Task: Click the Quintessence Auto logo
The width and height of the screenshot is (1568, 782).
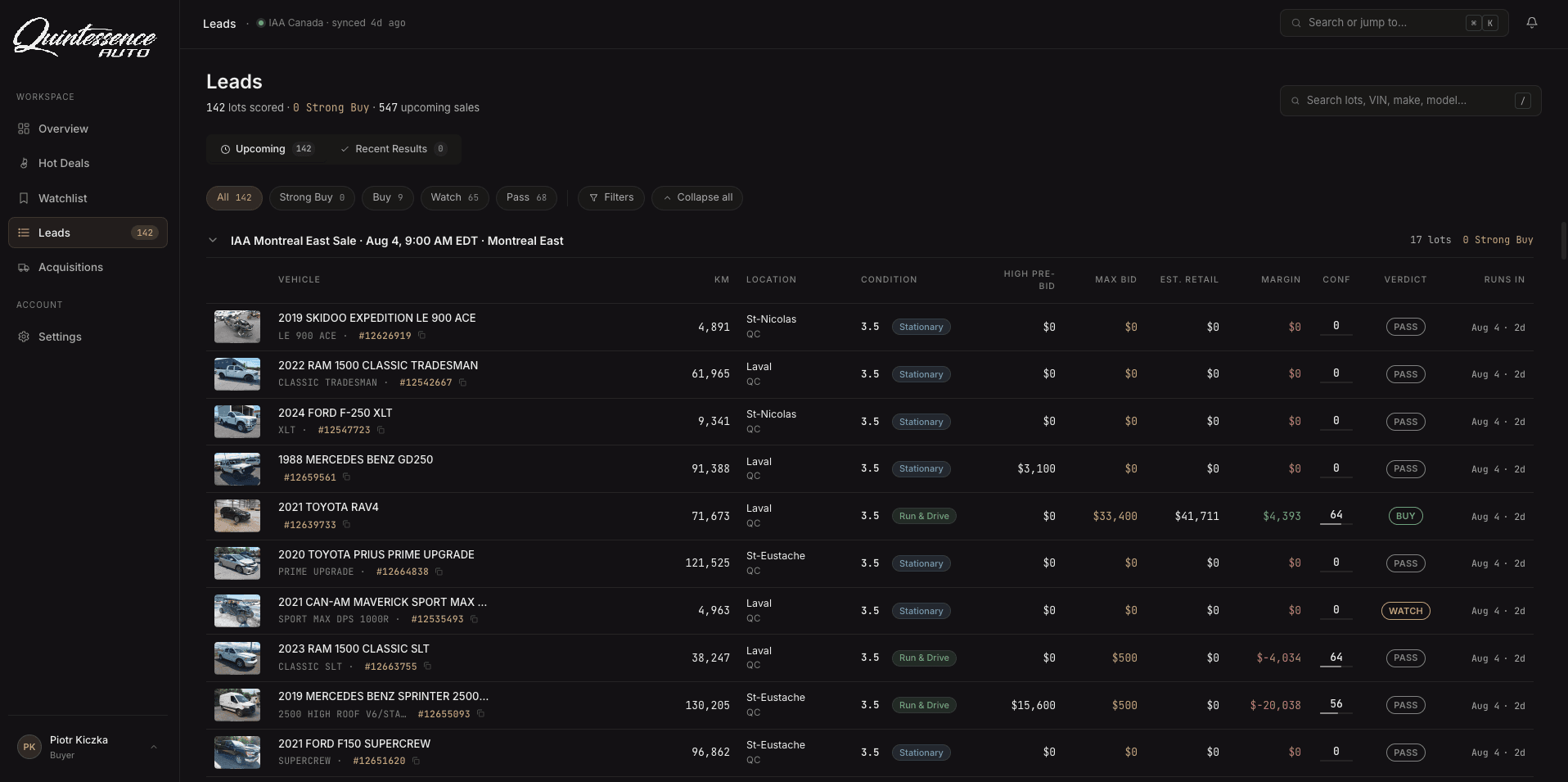Action: tap(84, 38)
